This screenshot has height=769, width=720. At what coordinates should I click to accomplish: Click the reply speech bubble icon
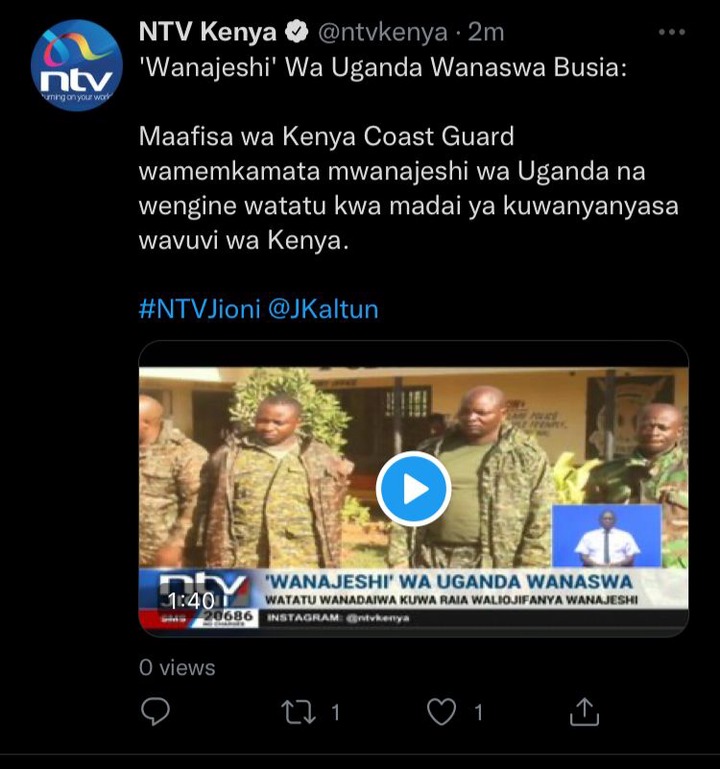pyautogui.click(x=155, y=712)
